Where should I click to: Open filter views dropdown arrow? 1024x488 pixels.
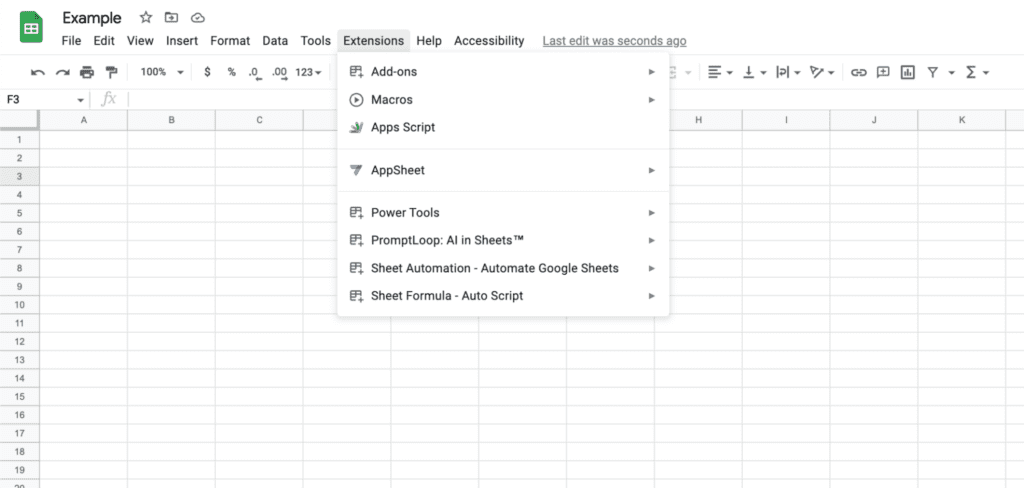pyautogui.click(x=952, y=73)
